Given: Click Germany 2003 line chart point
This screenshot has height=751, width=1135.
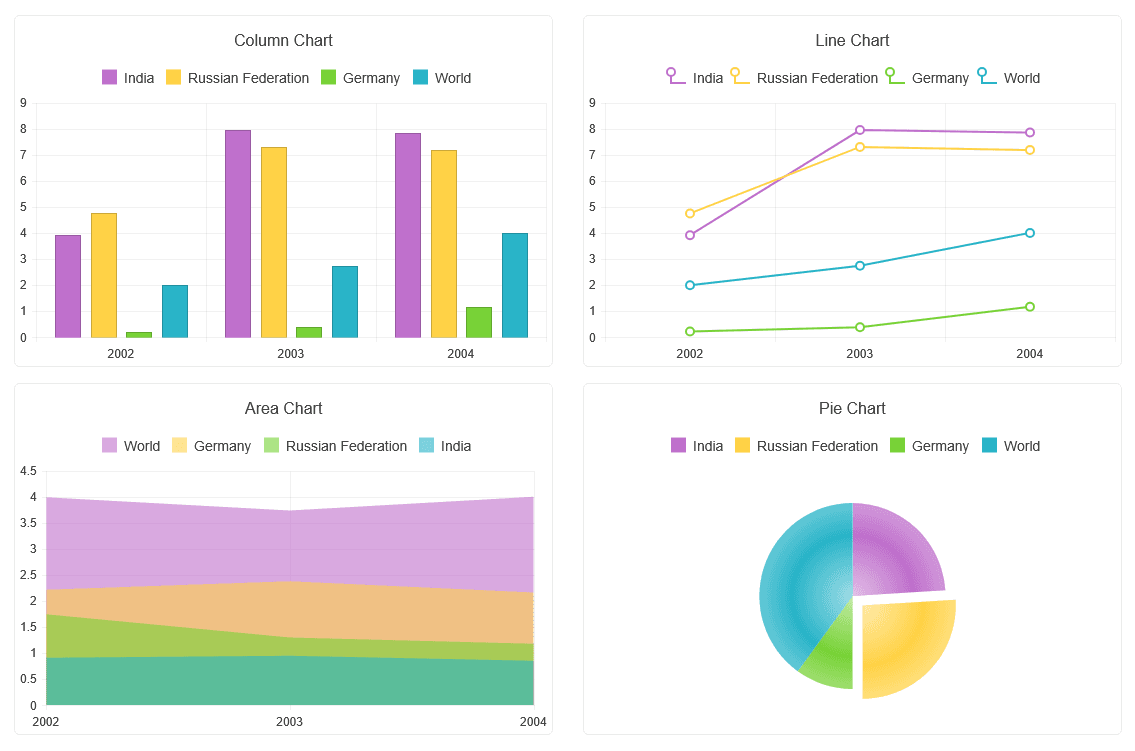Looking at the screenshot, I should [860, 327].
